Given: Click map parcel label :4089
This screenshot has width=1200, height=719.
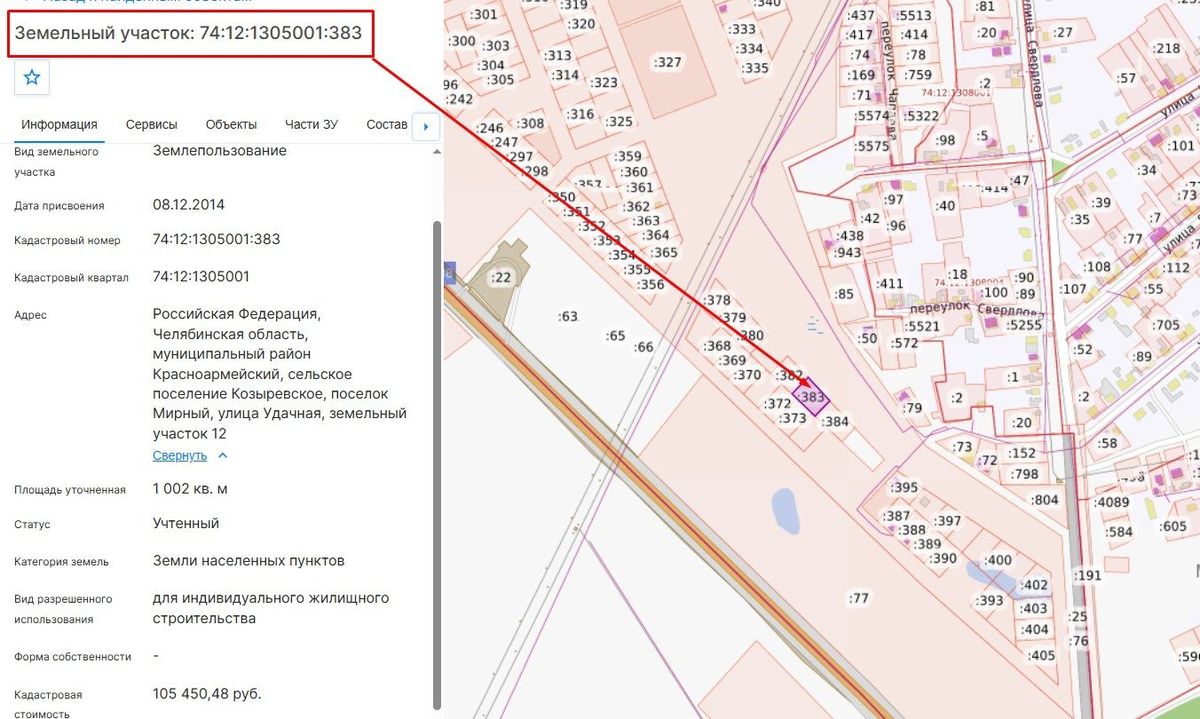Looking at the screenshot, I should pos(1111,502).
